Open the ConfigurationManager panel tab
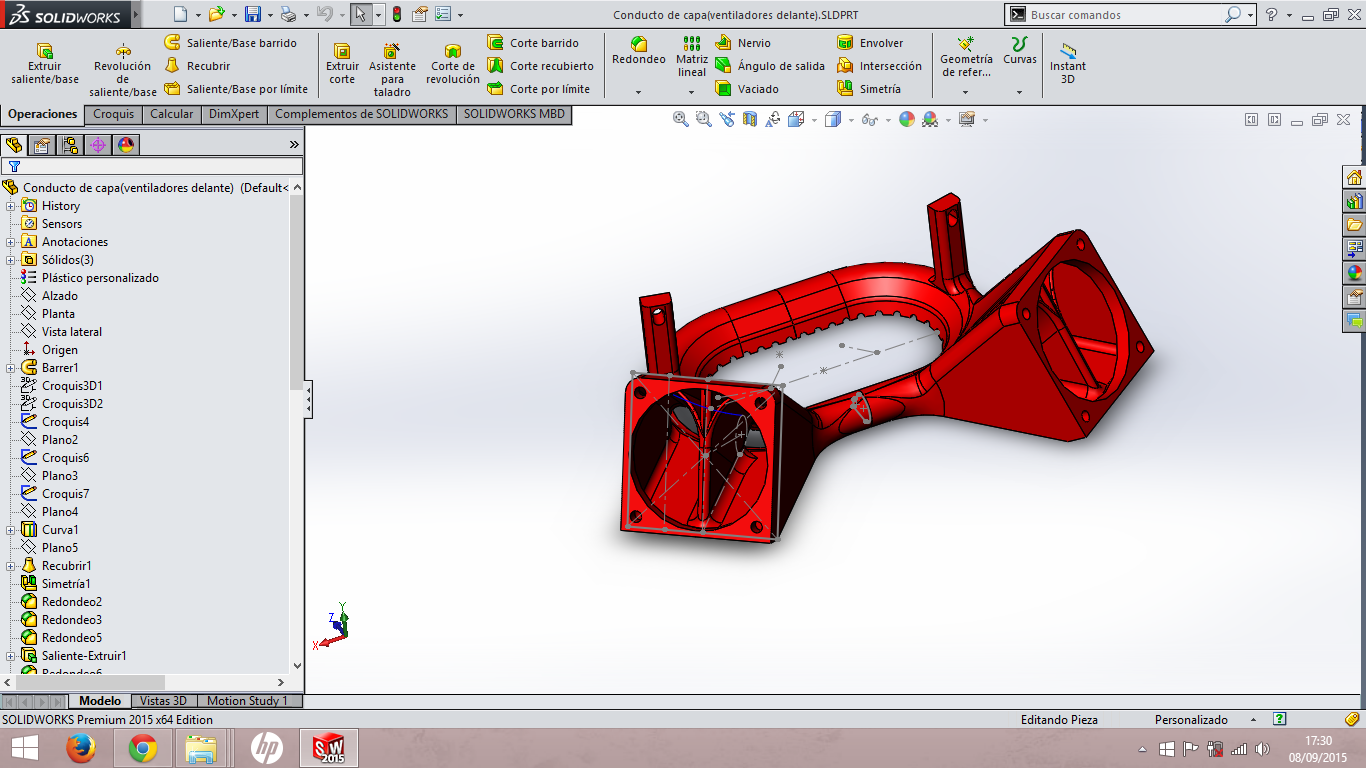This screenshot has width=1366, height=768. (x=69, y=145)
